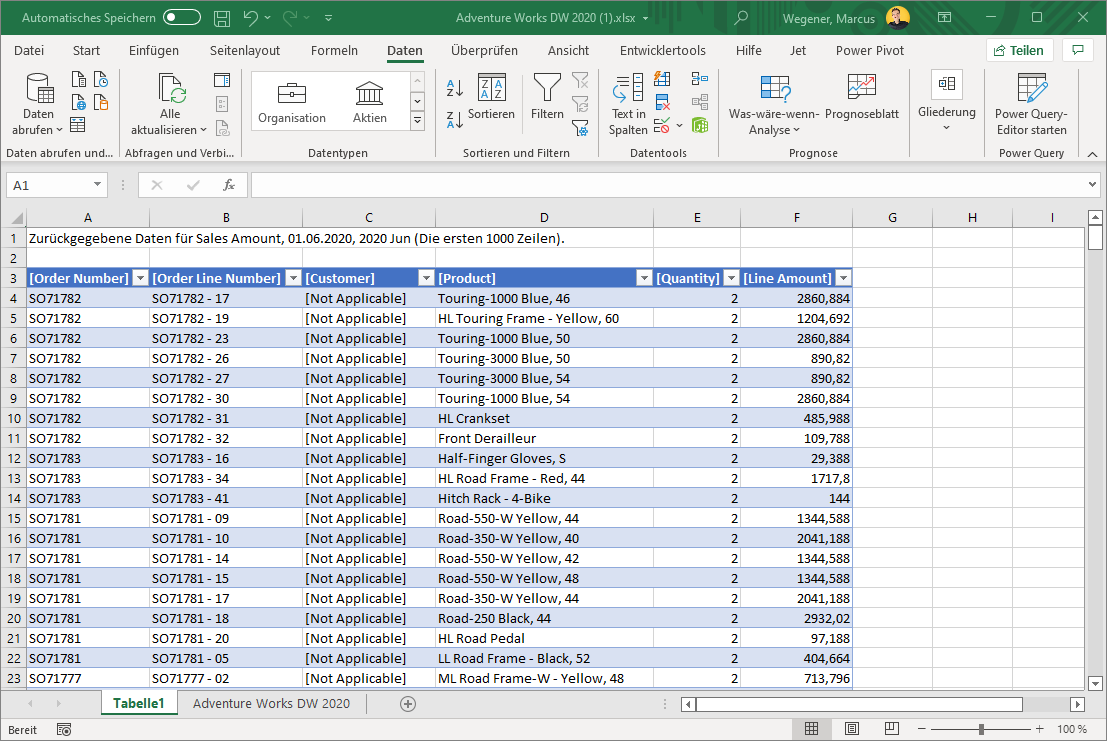Open the Quantity column filter dropdown
The image size is (1107, 741).
tap(731, 278)
